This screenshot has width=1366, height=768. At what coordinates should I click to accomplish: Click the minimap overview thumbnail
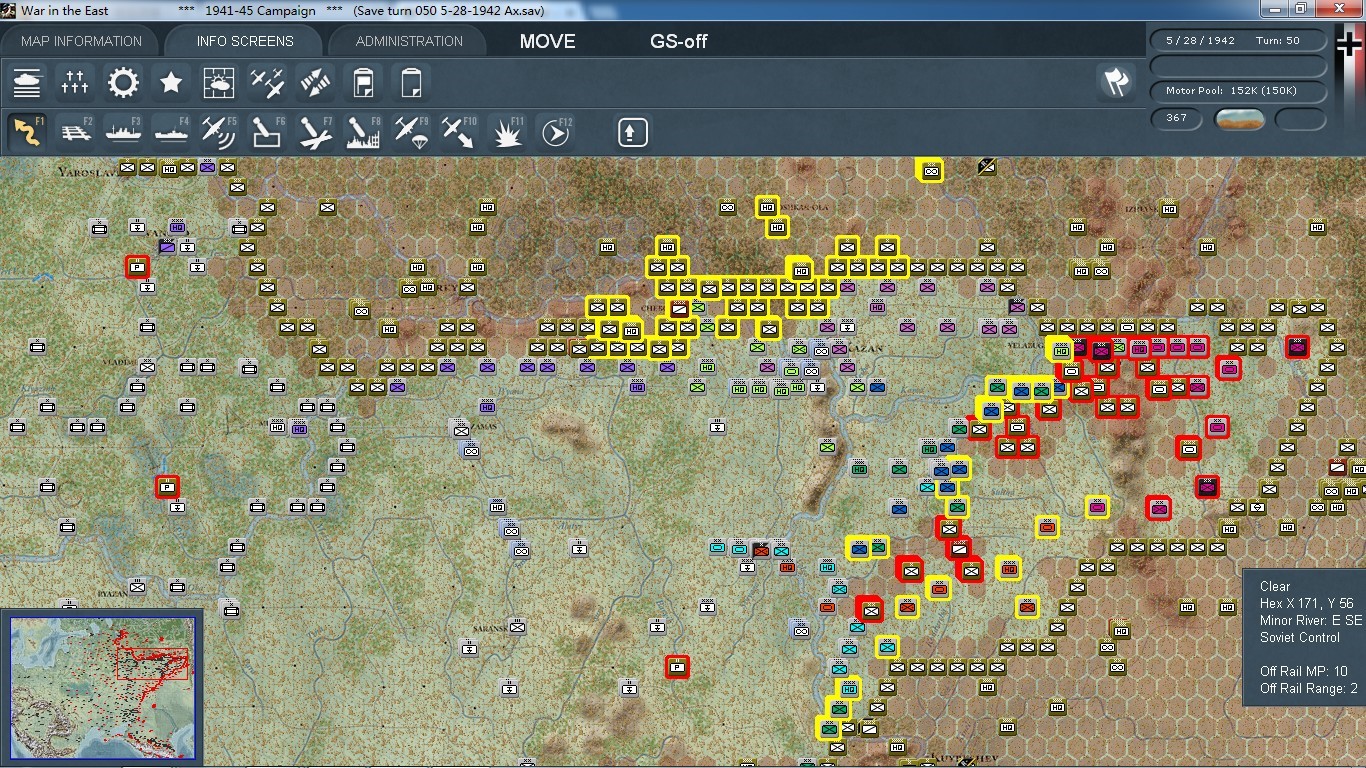tap(101, 686)
